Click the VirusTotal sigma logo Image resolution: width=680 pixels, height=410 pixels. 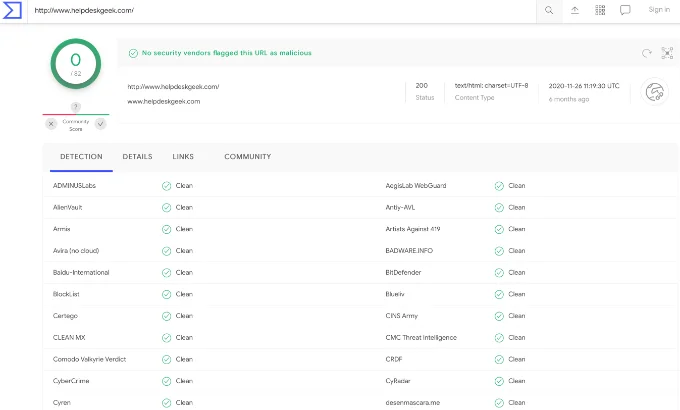[x=12, y=10]
